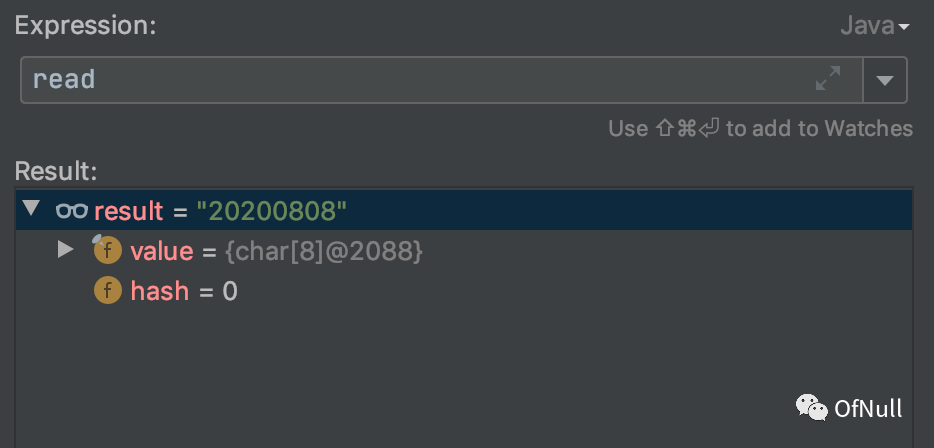
Task: Click the "hash" field name
Action: point(159,292)
